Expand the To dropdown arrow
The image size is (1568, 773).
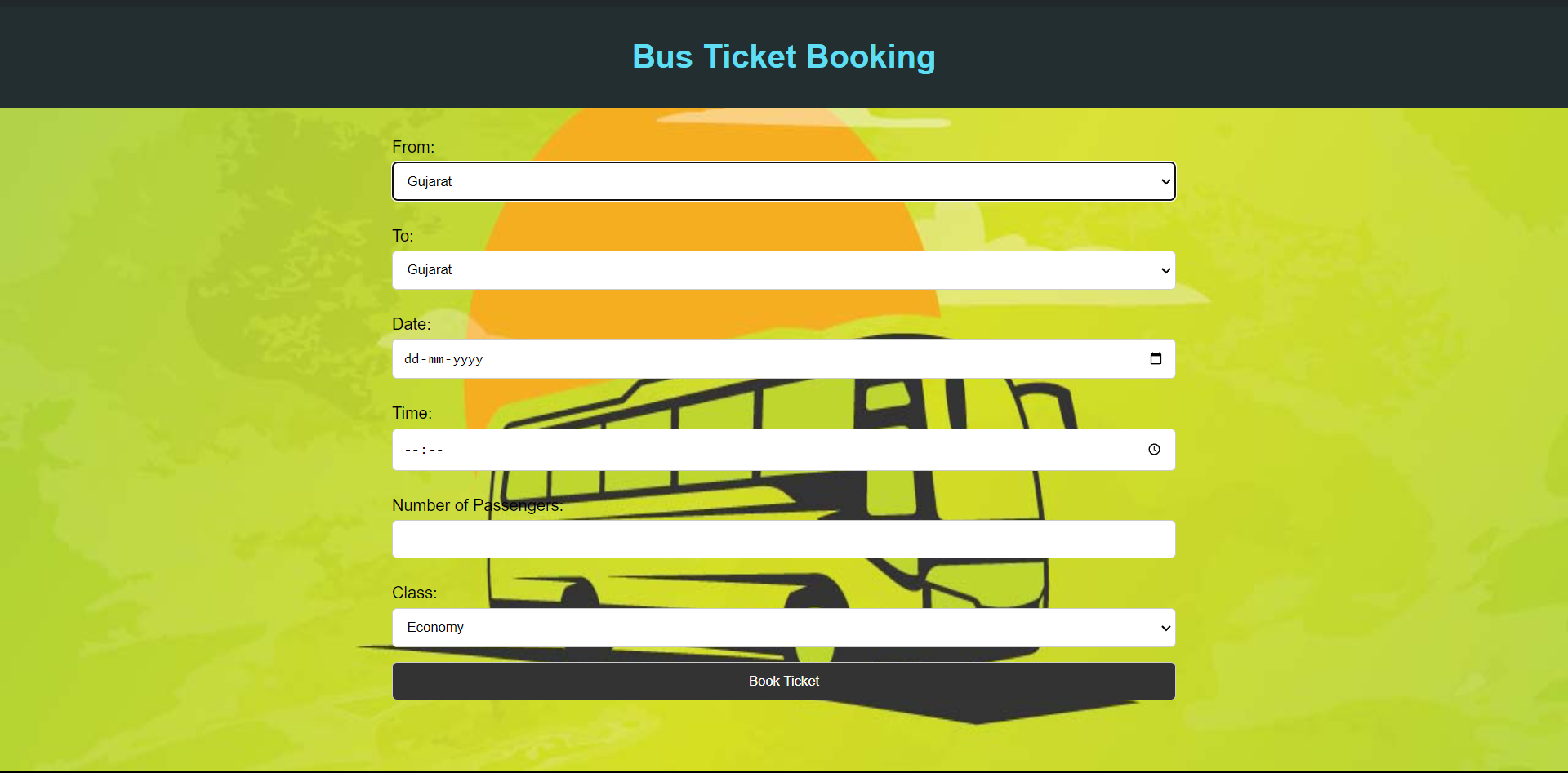[1165, 271]
